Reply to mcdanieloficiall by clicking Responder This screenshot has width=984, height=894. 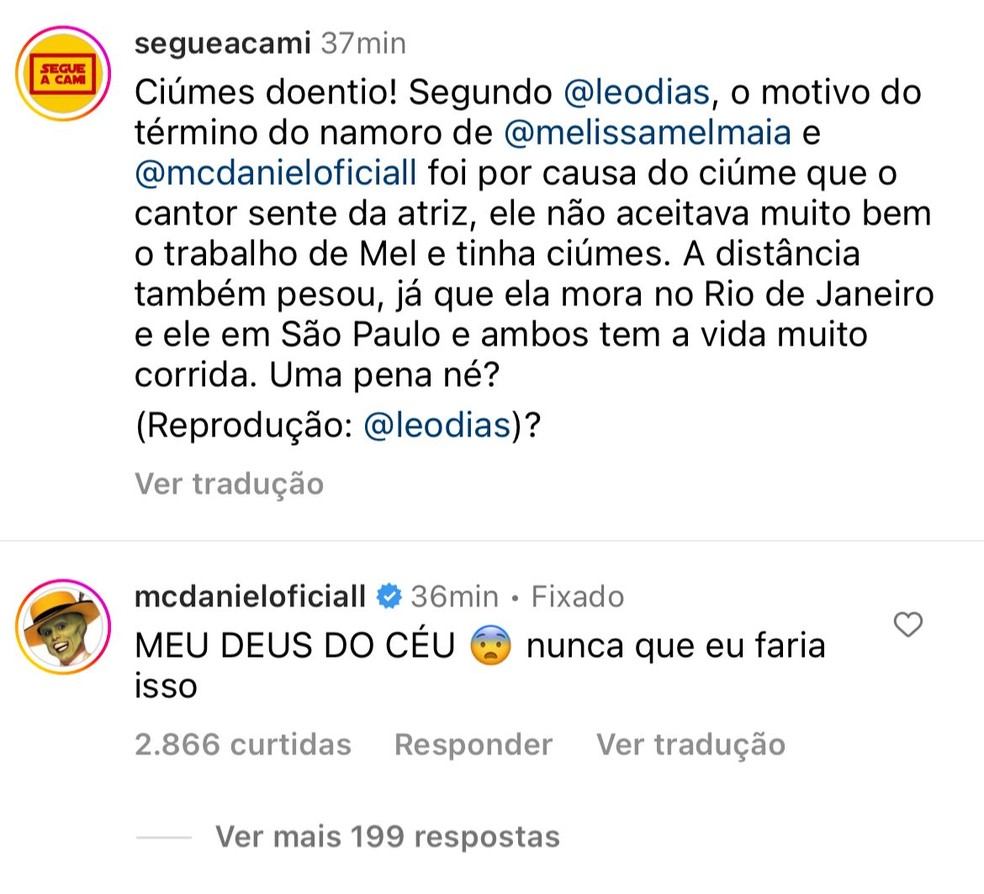pyautogui.click(x=473, y=744)
